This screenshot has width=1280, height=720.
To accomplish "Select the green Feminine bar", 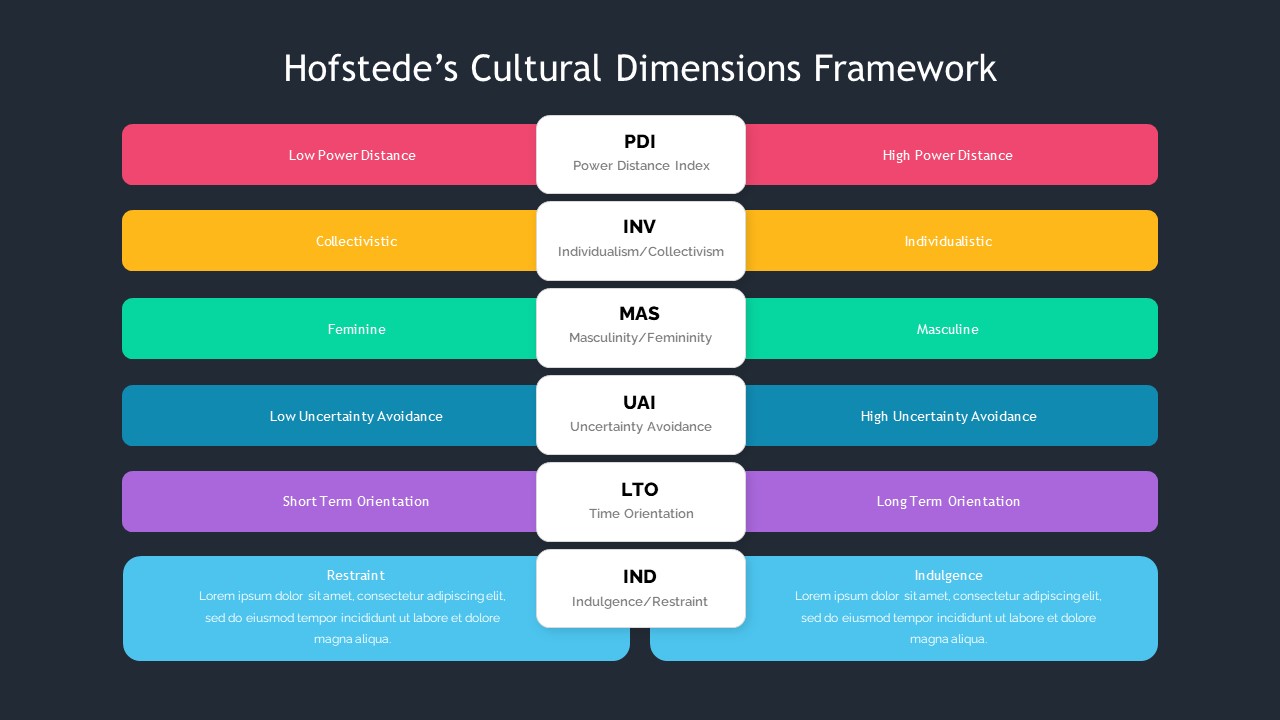I will pos(330,329).
